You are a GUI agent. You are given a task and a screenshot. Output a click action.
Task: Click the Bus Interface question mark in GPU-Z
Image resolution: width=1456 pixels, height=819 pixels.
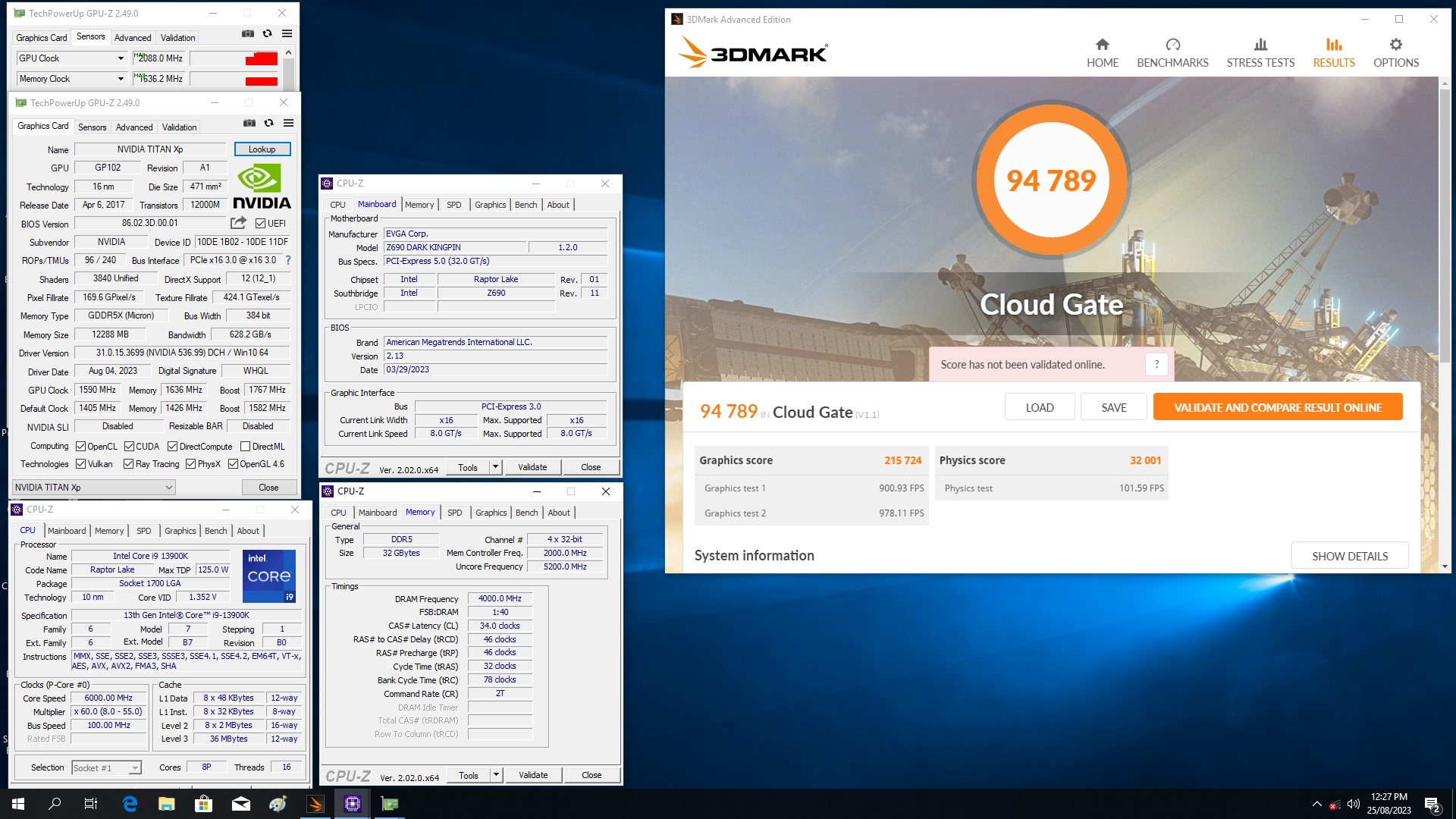click(x=288, y=260)
